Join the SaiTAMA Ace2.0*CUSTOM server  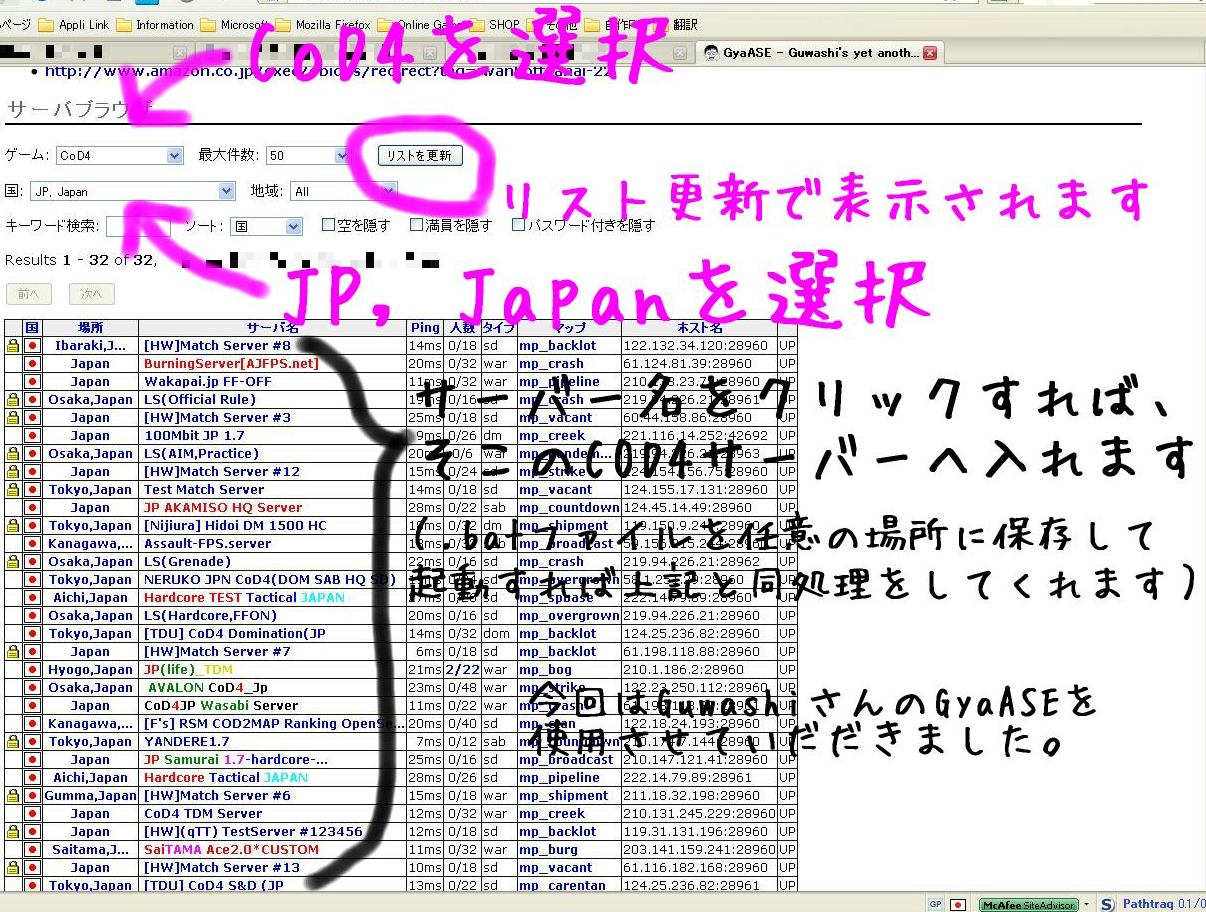[231, 850]
